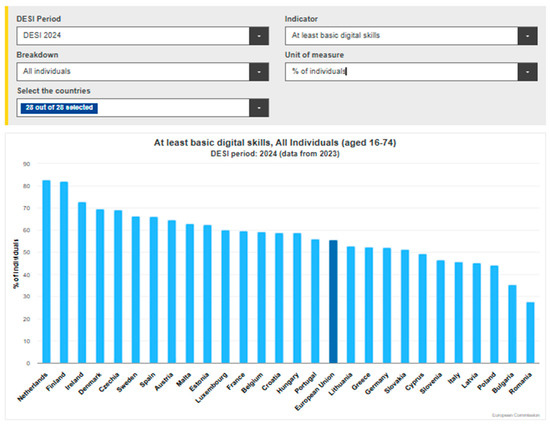Click the Germany bar in the chart

387,305
